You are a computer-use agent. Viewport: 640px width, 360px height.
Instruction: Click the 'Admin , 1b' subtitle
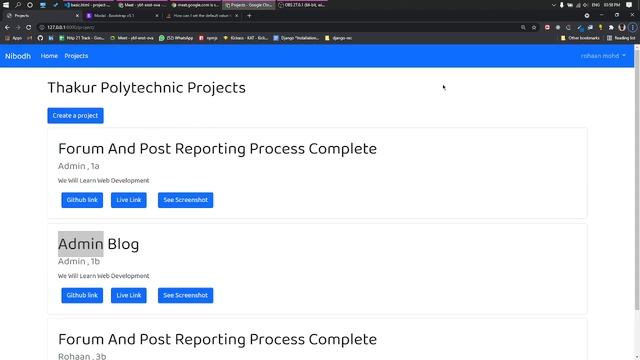(79, 262)
